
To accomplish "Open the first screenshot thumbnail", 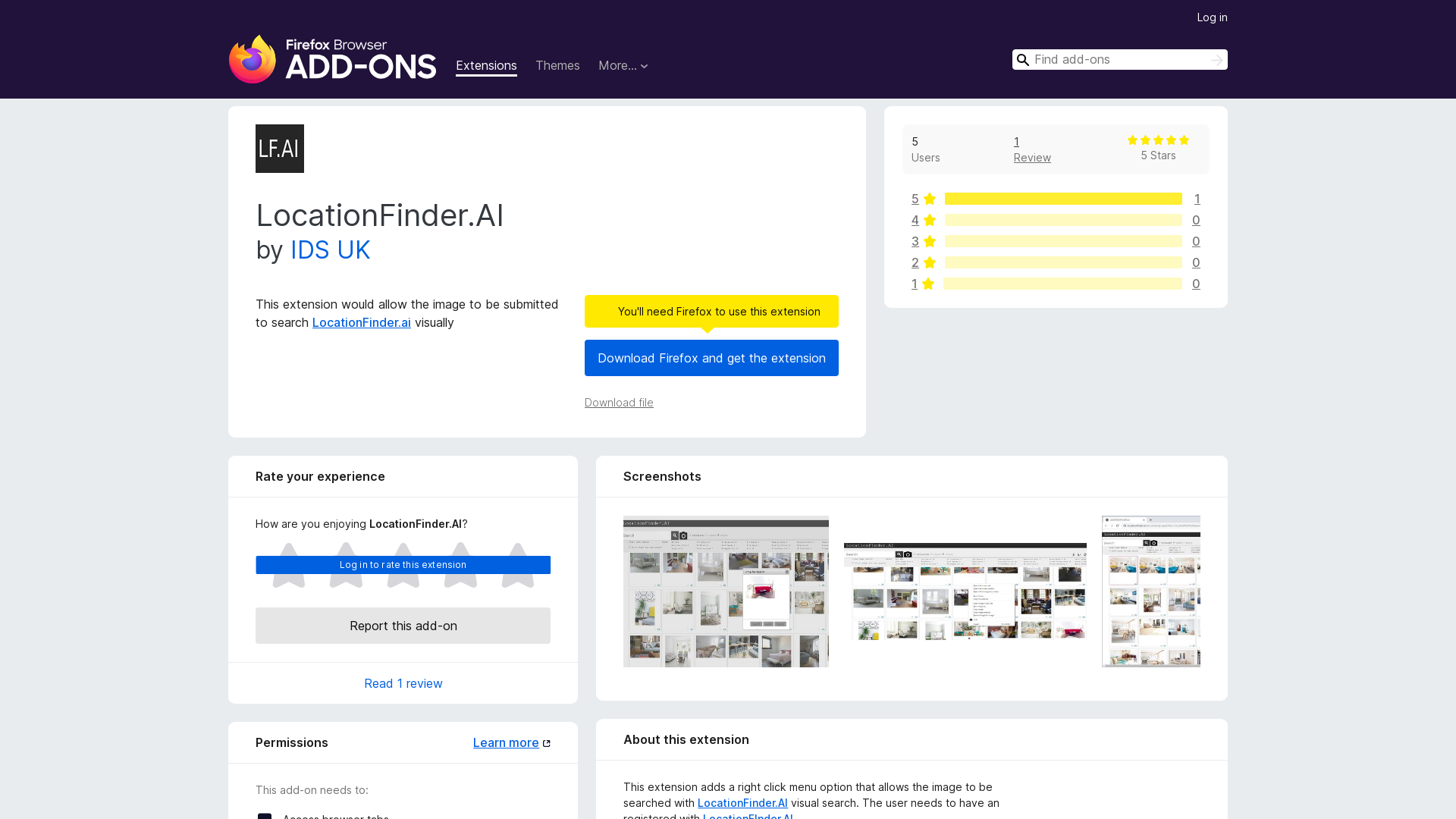I will 726,591.
